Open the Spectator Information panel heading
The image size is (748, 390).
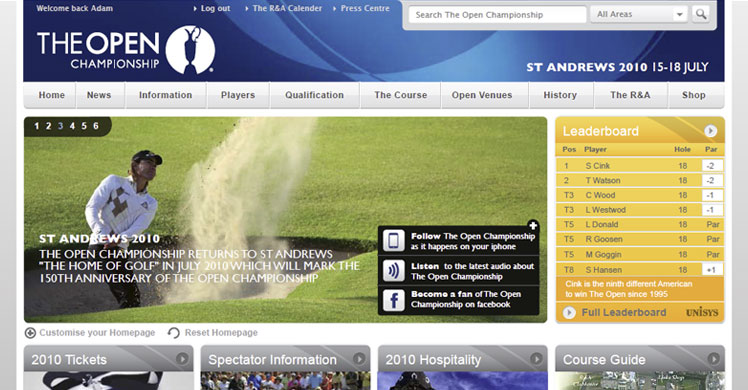272,360
